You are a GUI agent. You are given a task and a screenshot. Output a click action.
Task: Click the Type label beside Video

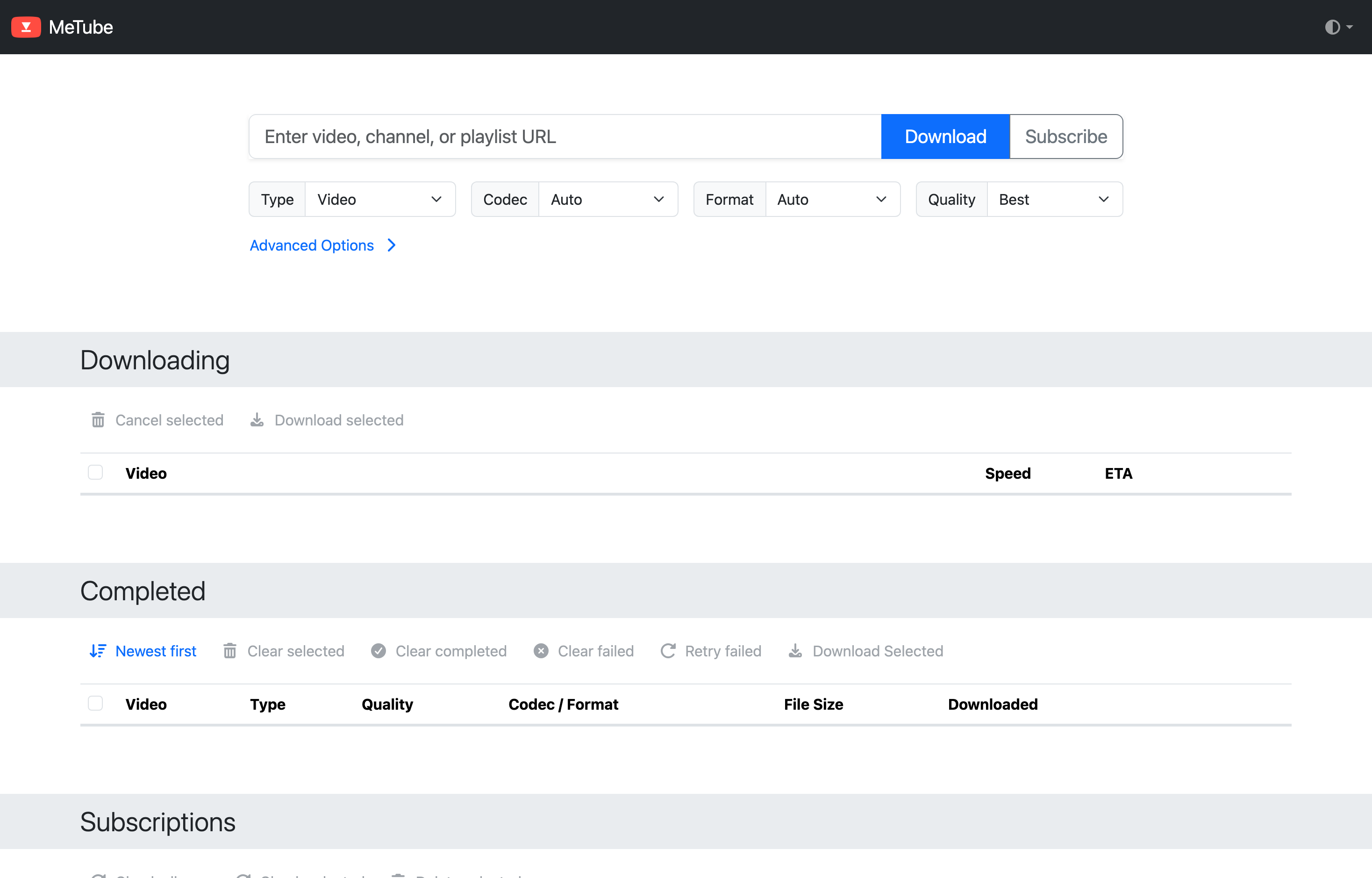[278, 200]
